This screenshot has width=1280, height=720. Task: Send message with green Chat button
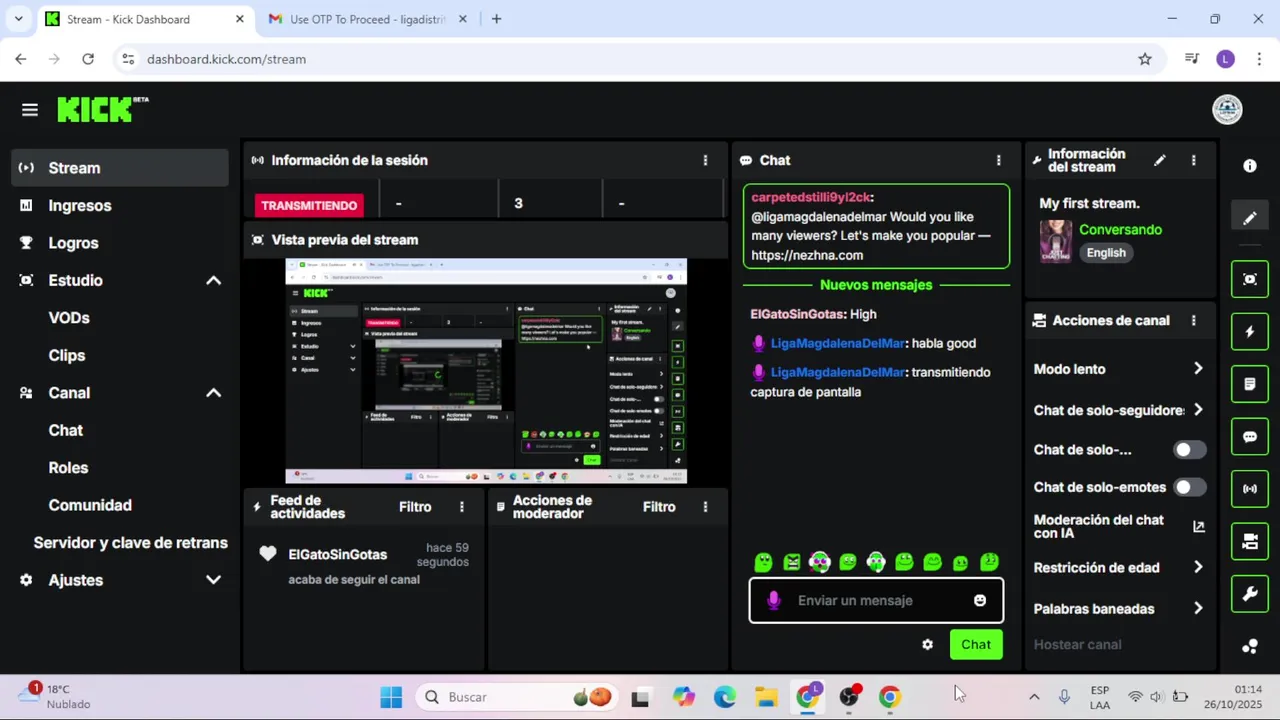(x=976, y=645)
